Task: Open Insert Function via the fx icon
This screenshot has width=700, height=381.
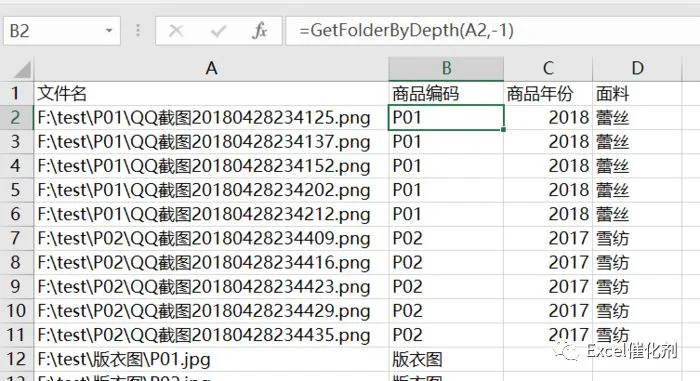Action: [259, 31]
